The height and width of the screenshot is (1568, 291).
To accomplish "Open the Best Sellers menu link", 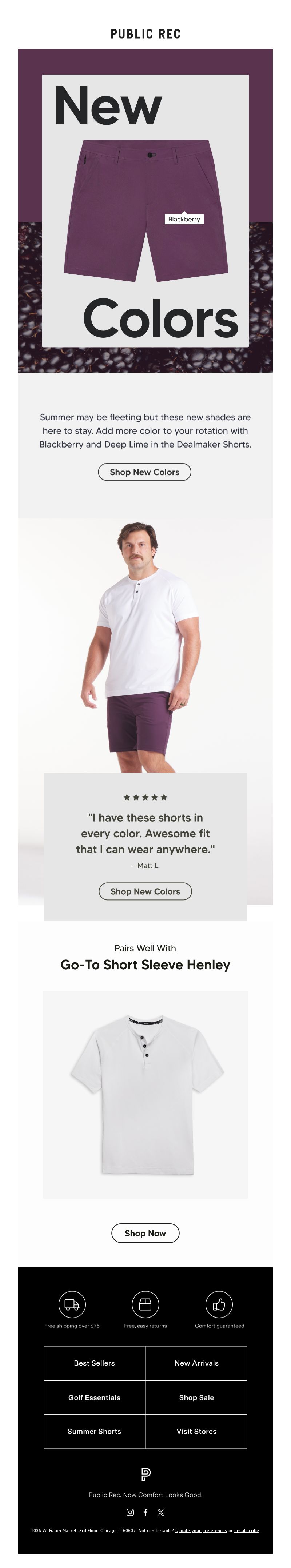I will pyautogui.click(x=94, y=1363).
